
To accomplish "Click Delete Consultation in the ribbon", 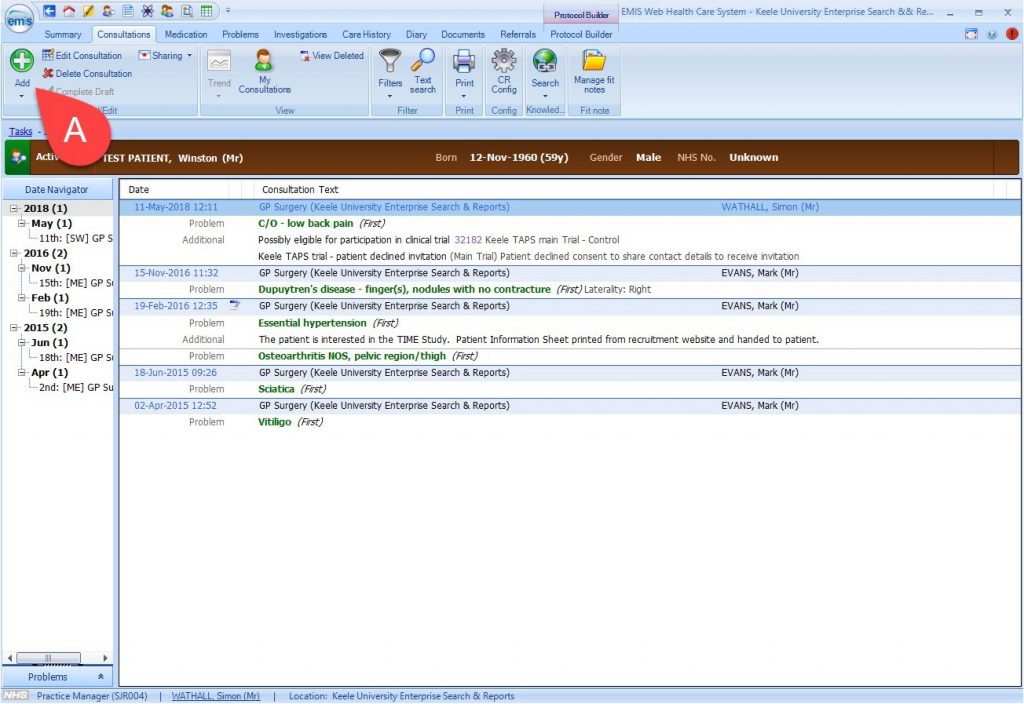I will [x=88, y=74].
